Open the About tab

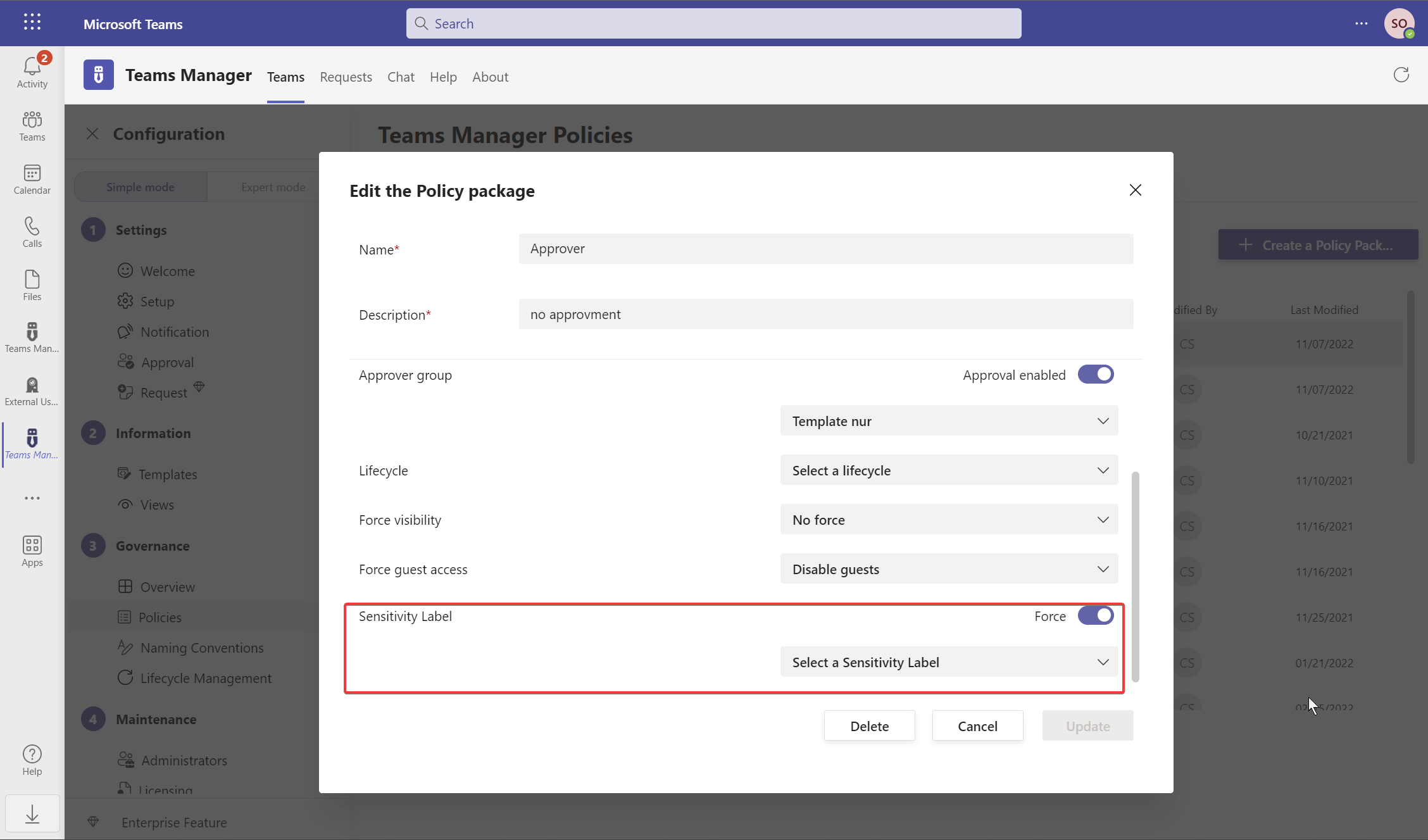[490, 77]
